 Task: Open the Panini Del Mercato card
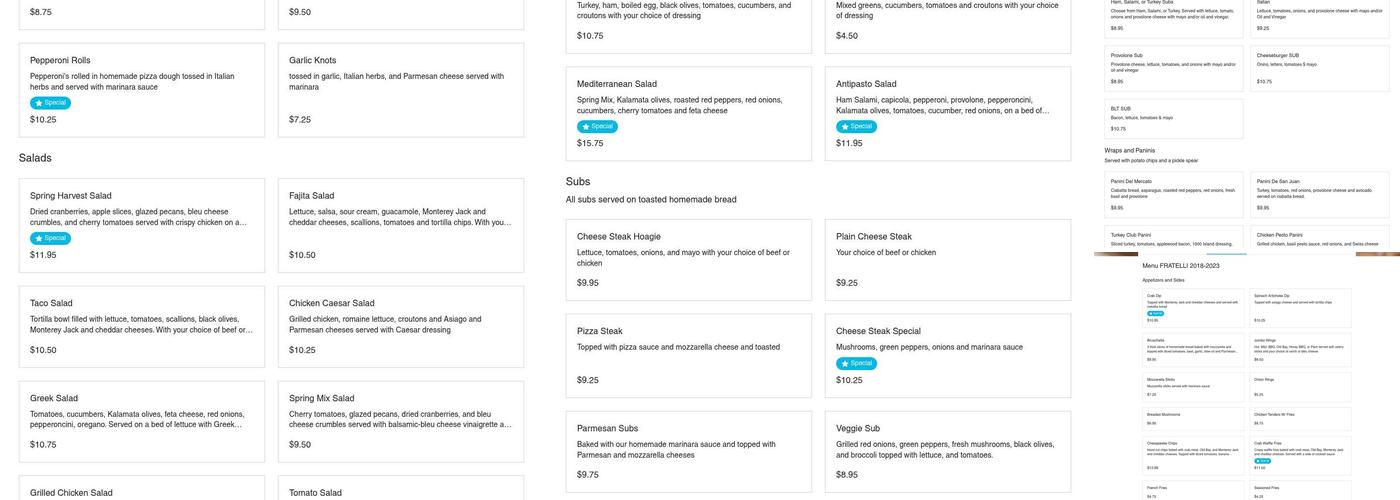pos(1174,193)
